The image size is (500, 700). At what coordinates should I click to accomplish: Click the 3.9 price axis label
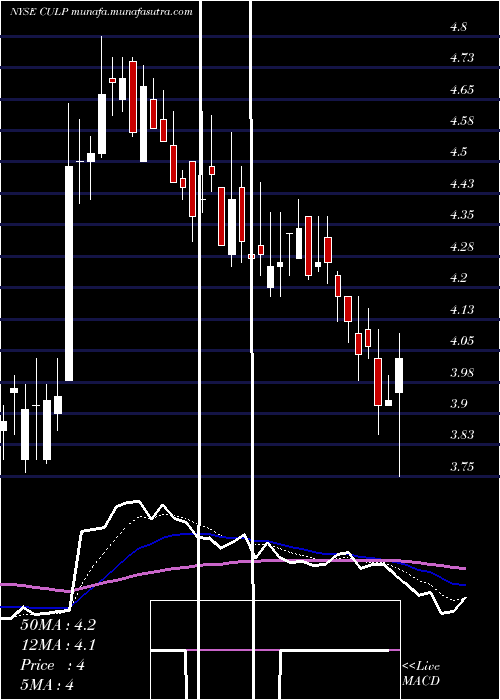point(459,404)
